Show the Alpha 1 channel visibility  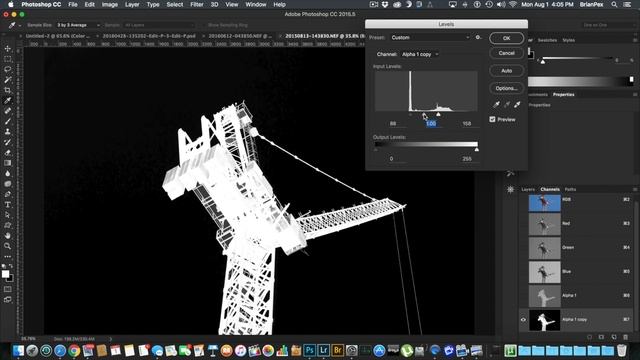pyautogui.click(x=523, y=296)
